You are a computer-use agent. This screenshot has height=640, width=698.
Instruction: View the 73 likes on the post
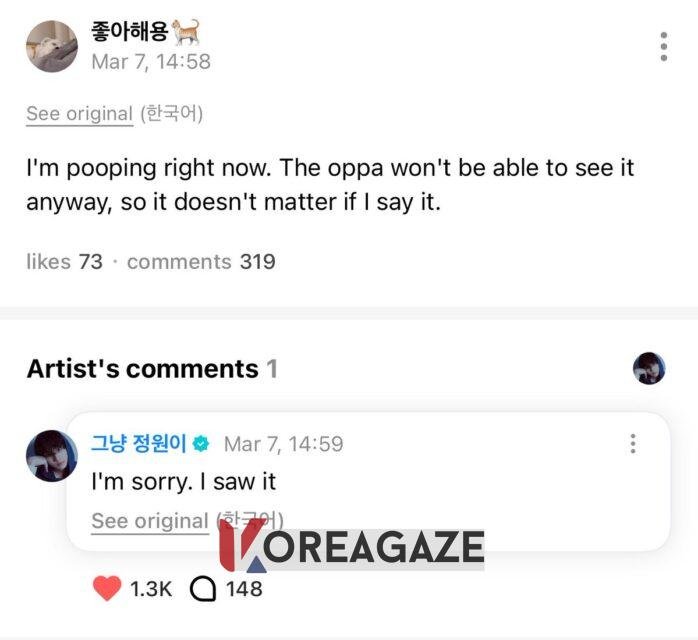point(65,261)
